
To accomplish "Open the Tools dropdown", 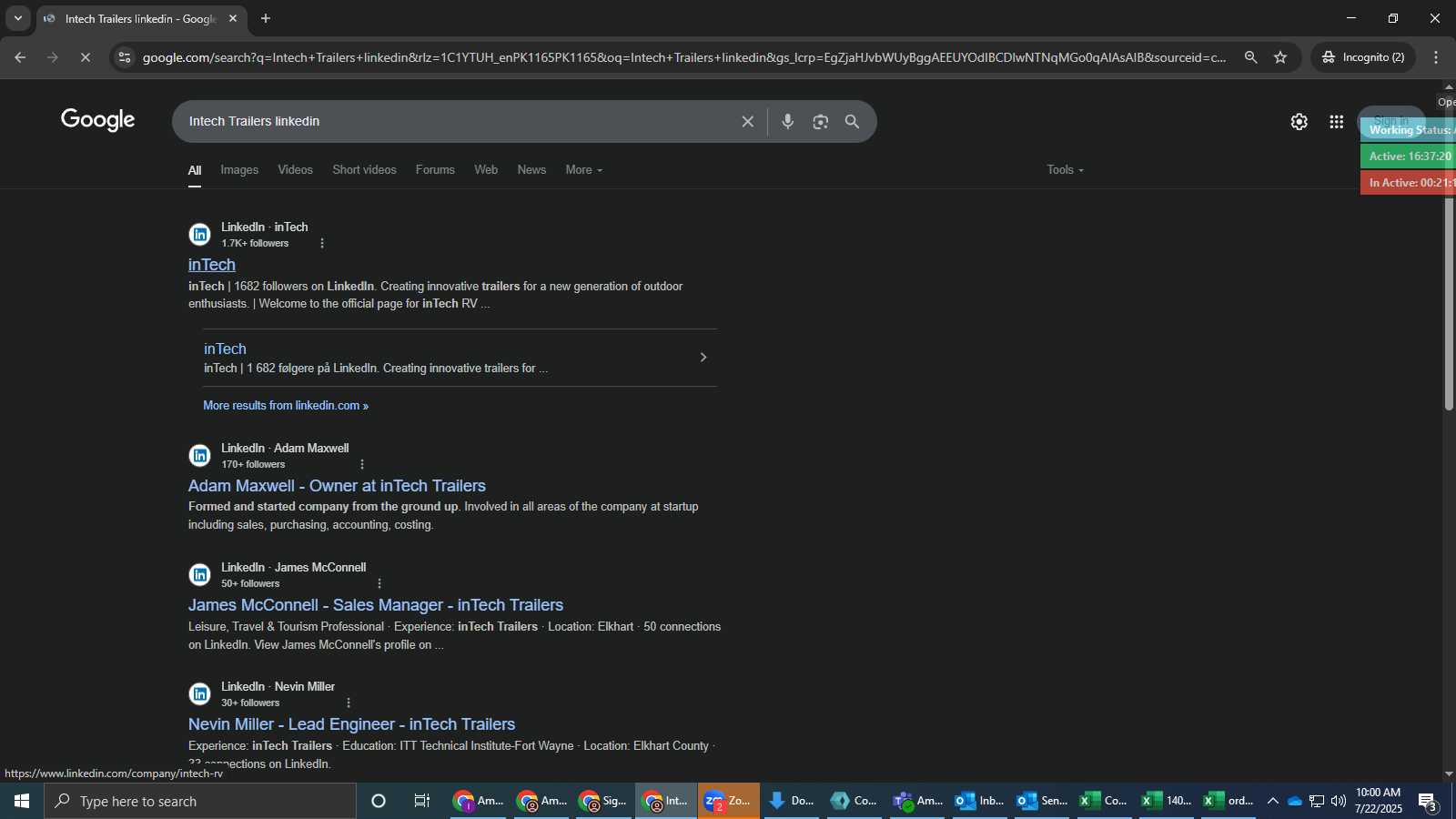I will click(1065, 170).
